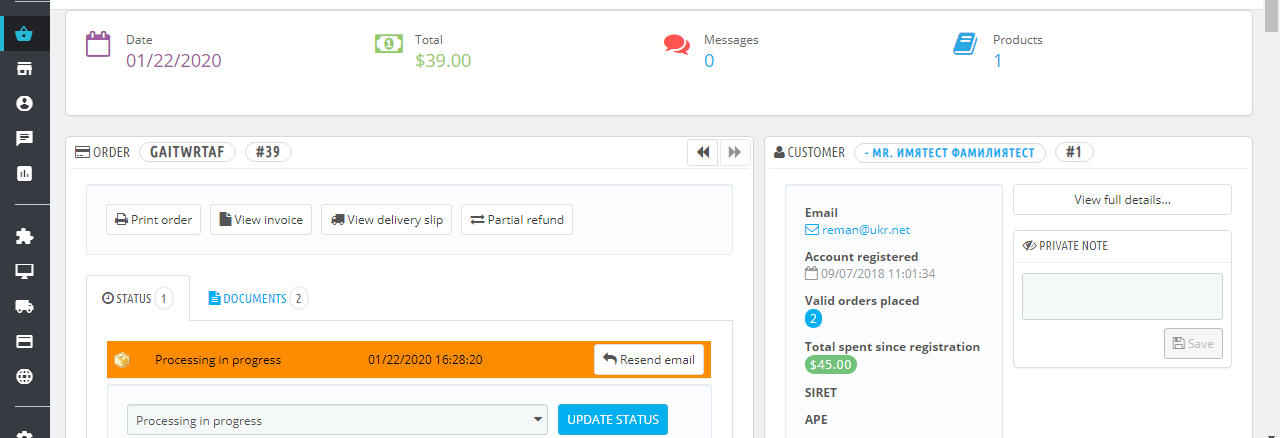
Task: Open the Customer Service chat icon in sidebar
Action: 25,139
